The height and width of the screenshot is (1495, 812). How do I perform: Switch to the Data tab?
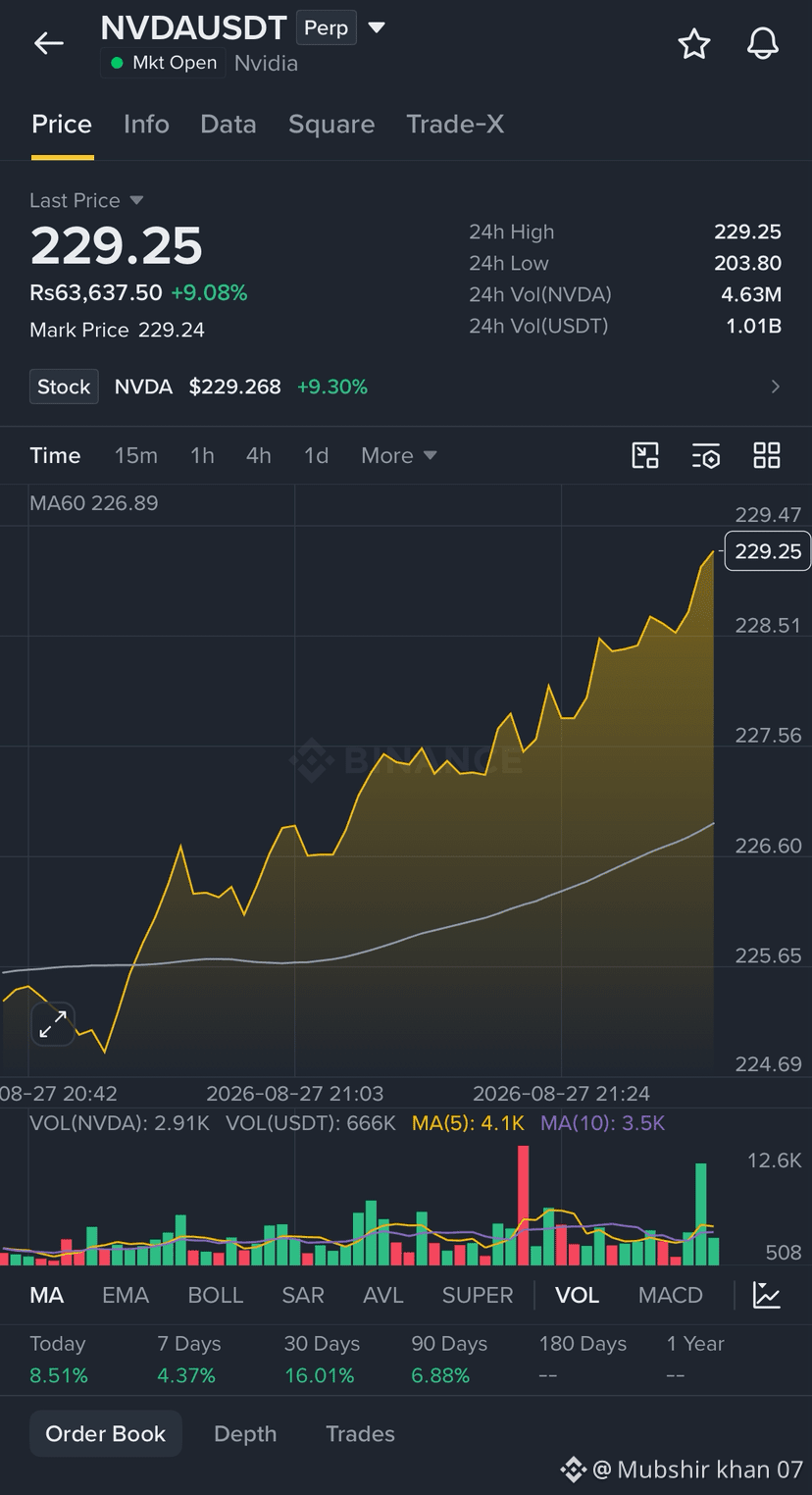[228, 124]
